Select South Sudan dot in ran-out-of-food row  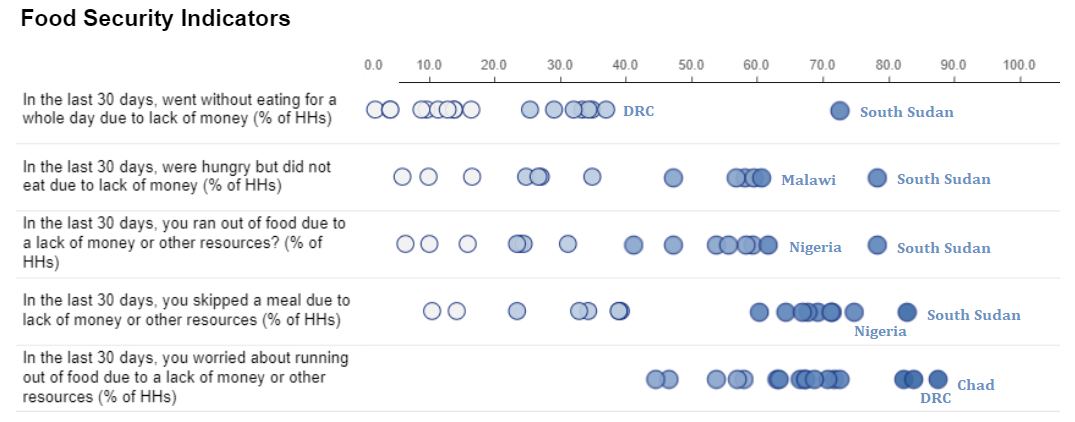877,245
